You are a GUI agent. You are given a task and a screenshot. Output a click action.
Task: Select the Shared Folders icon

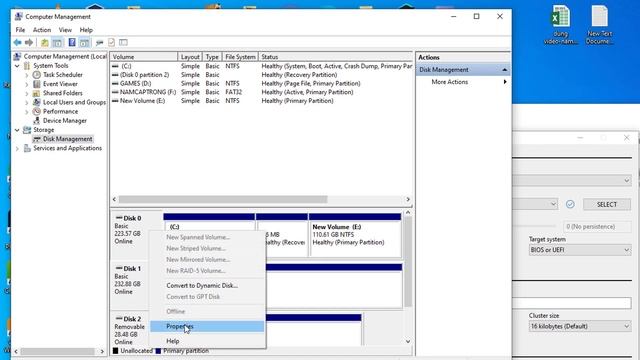point(37,93)
